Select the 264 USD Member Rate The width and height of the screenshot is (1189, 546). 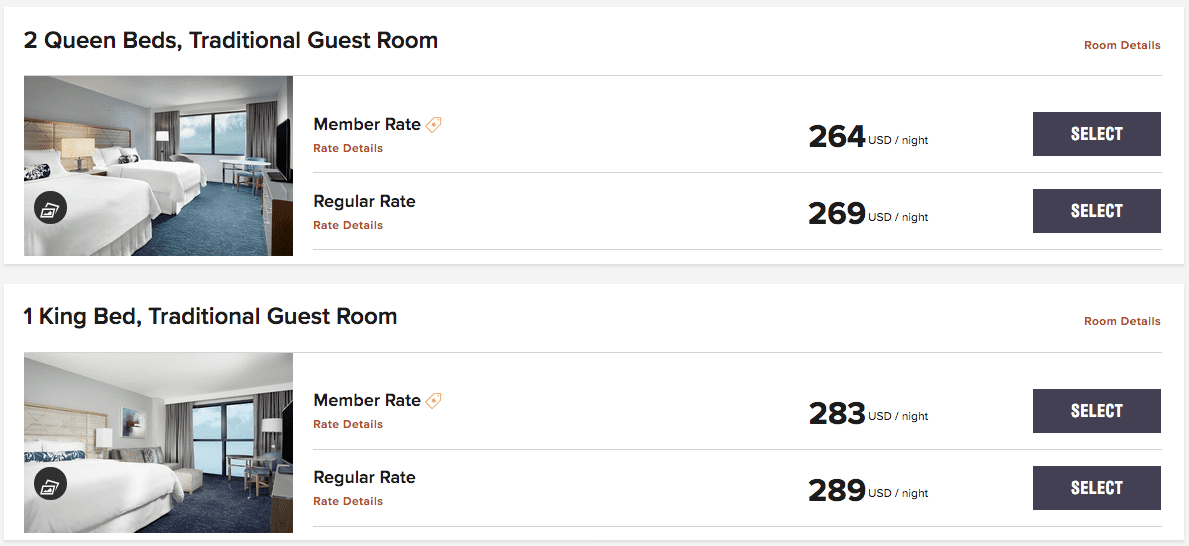coord(1096,134)
